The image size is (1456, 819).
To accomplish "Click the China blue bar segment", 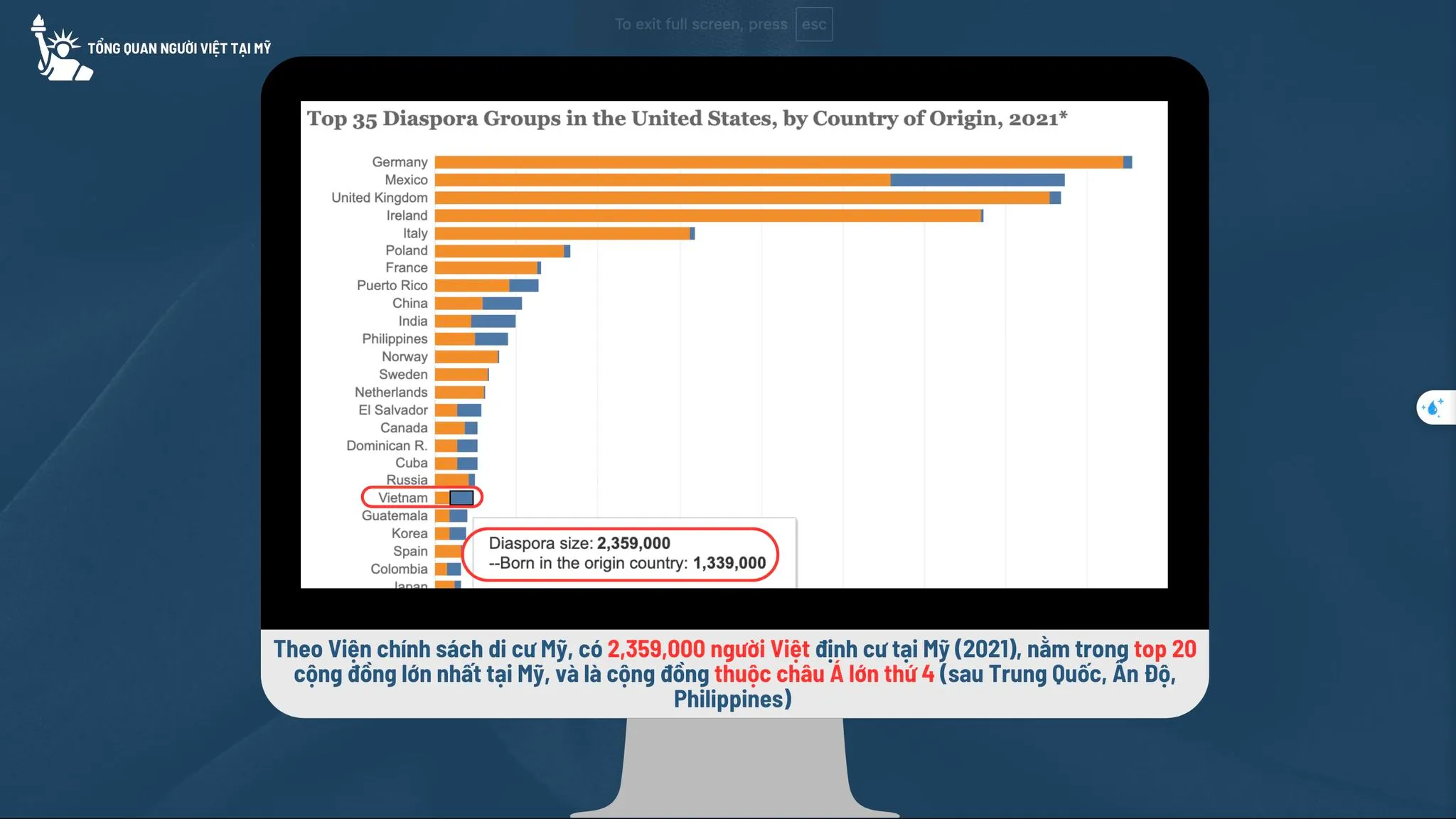I will [502, 303].
